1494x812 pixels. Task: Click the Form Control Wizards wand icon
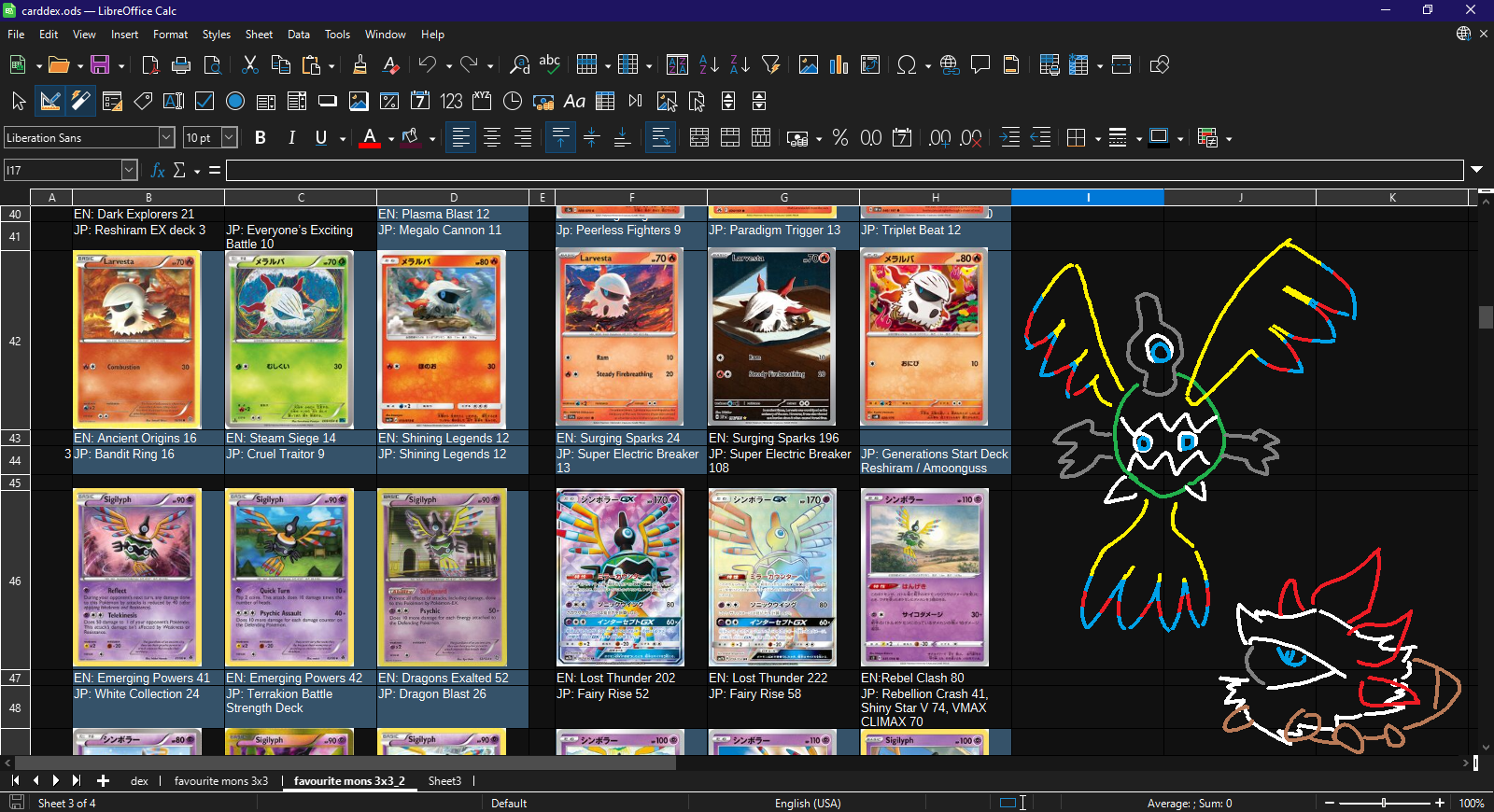pos(81,101)
